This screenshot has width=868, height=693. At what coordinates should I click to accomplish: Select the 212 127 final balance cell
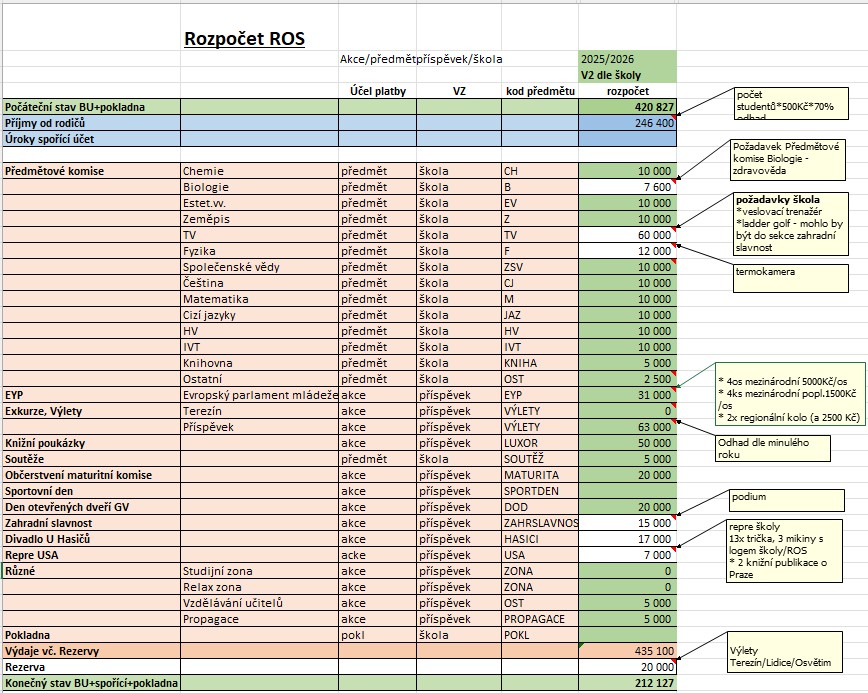[x=627, y=683]
